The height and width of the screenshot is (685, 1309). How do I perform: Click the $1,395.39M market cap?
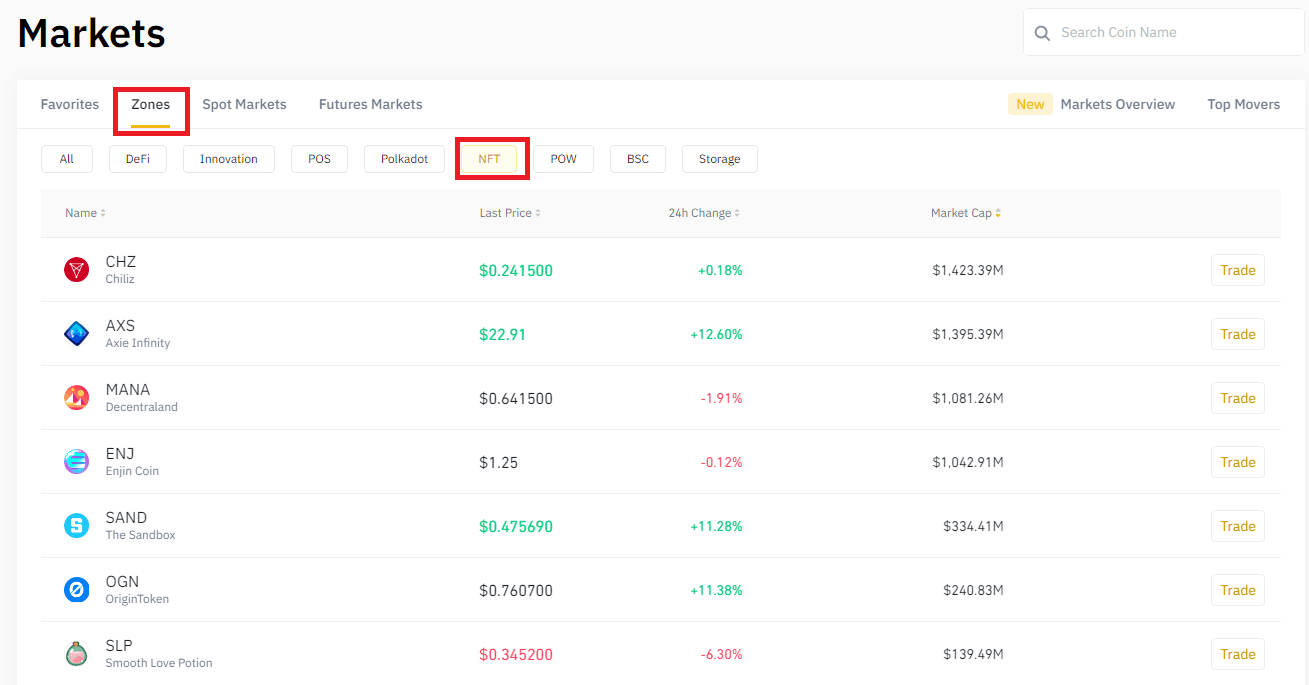[x=968, y=335]
